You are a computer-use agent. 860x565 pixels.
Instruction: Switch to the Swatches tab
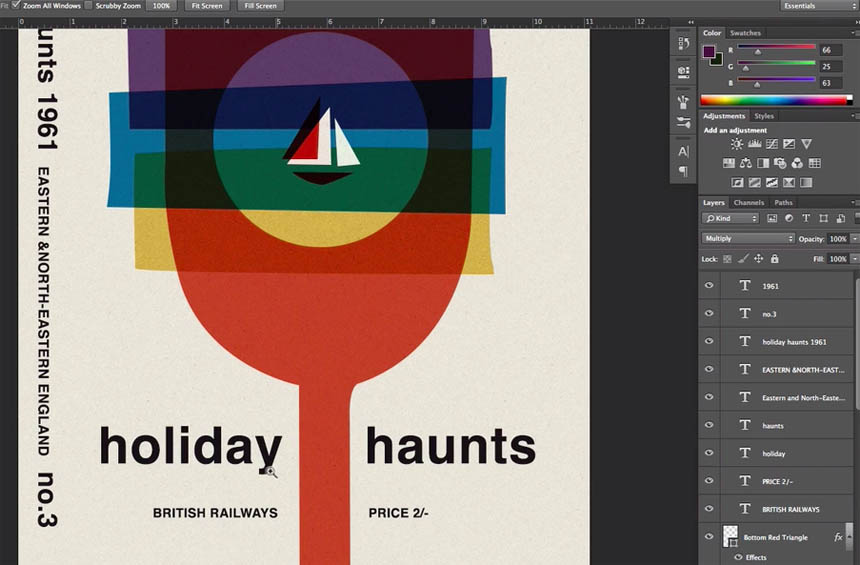[x=745, y=33]
